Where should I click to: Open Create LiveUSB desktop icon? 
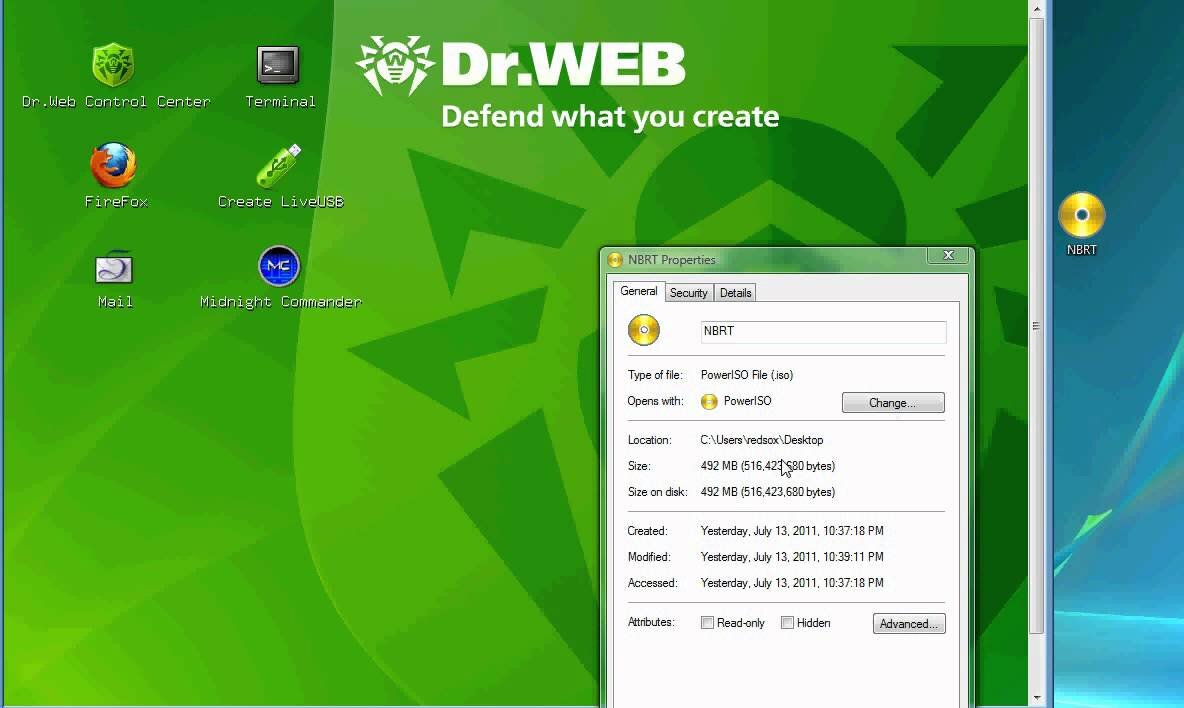pyautogui.click(x=279, y=165)
